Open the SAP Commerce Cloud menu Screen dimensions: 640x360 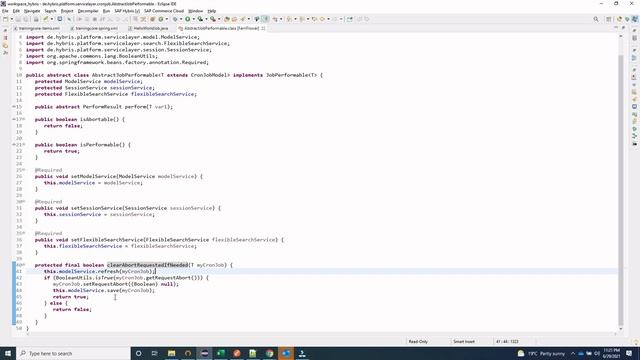pyautogui.click(x=164, y=11)
